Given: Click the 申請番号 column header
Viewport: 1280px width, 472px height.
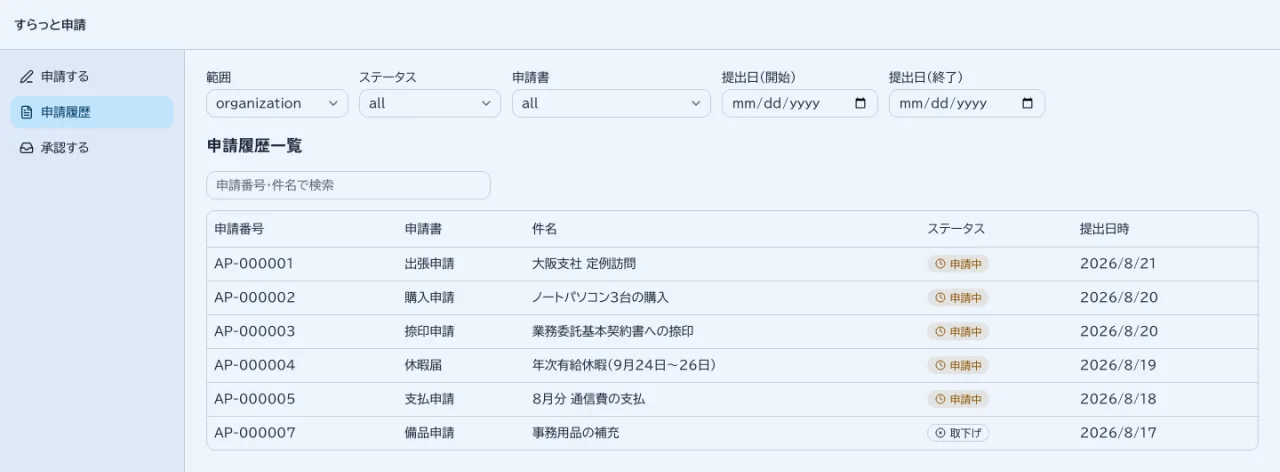Looking at the screenshot, I should pos(239,229).
